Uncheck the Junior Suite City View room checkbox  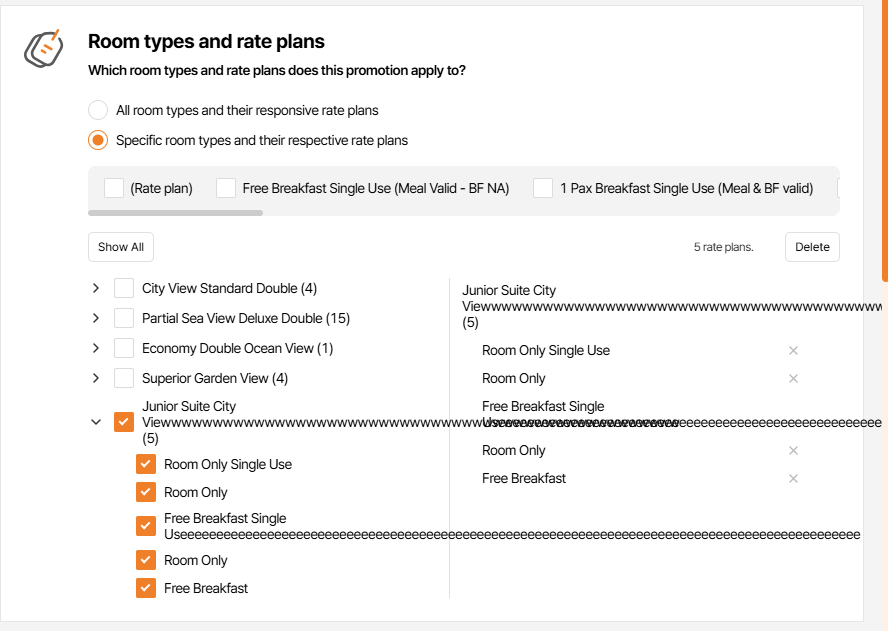pos(124,422)
